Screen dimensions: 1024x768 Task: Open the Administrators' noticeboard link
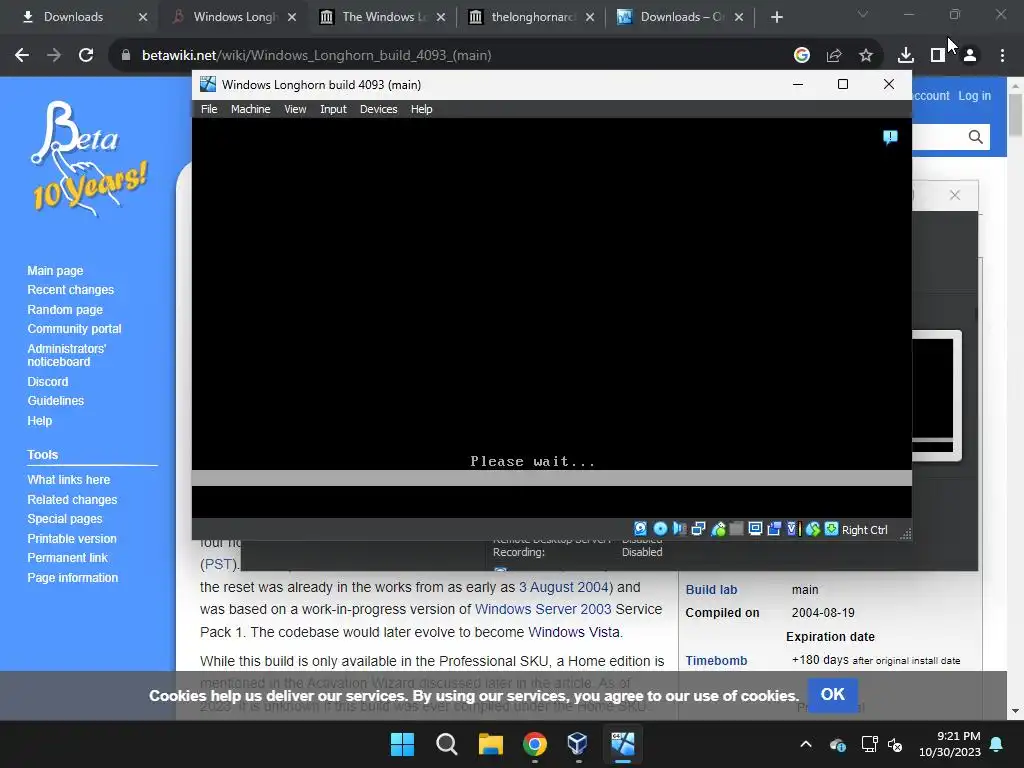click(x=67, y=355)
